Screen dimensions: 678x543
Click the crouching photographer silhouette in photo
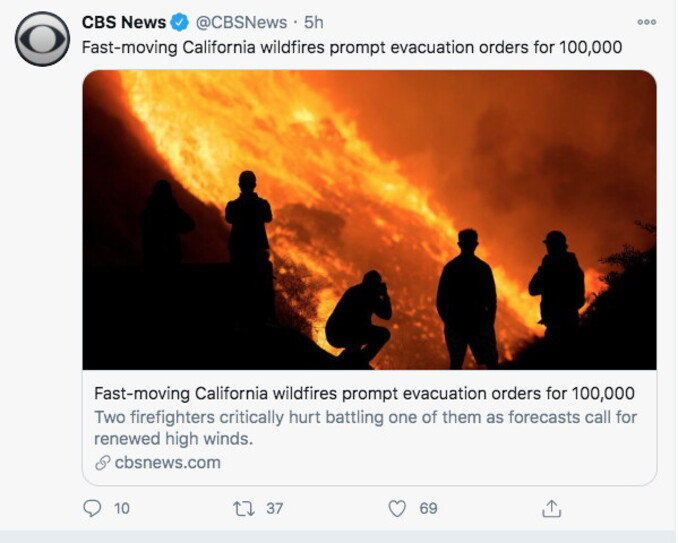[x=359, y=319]
